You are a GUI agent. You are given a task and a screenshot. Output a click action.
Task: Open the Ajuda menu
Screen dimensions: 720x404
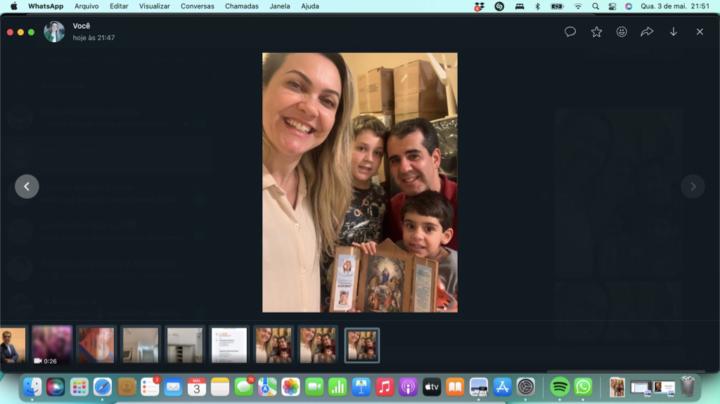pyautogui.click(x=310, y=6)
